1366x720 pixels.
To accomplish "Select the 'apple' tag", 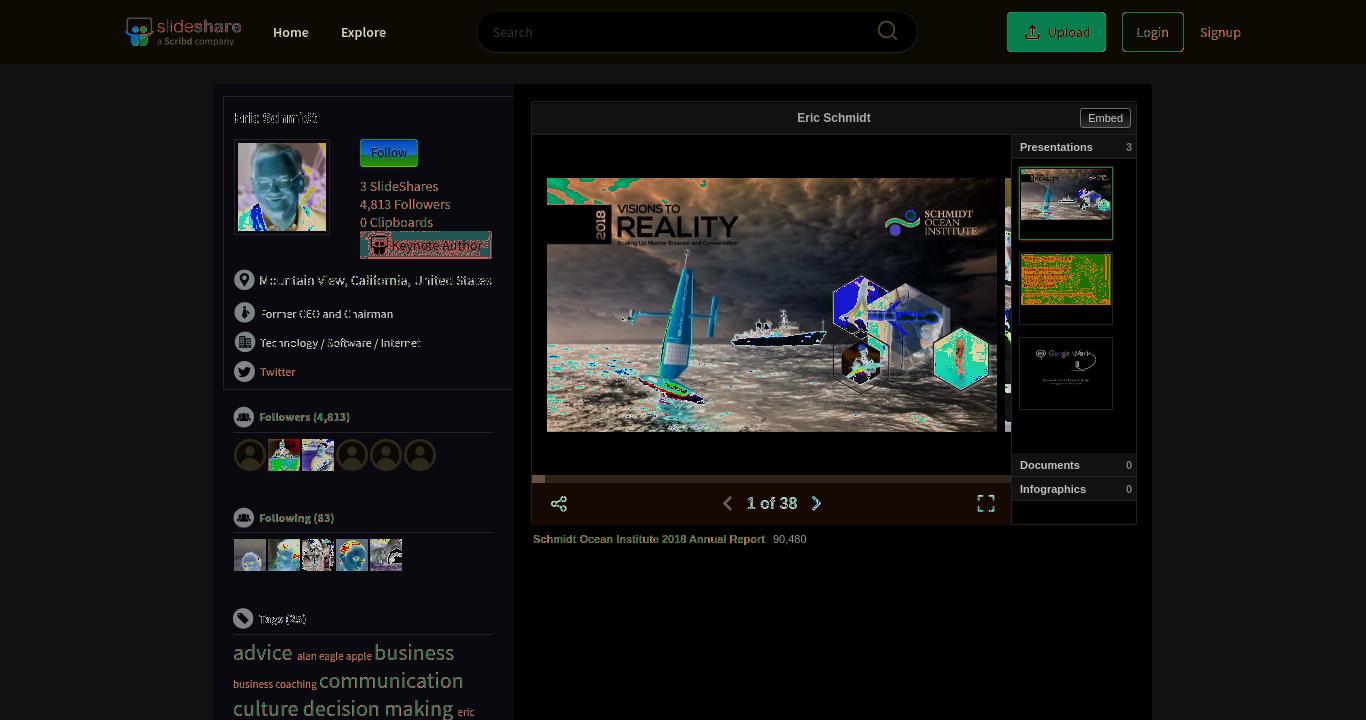I will (359, 656).
